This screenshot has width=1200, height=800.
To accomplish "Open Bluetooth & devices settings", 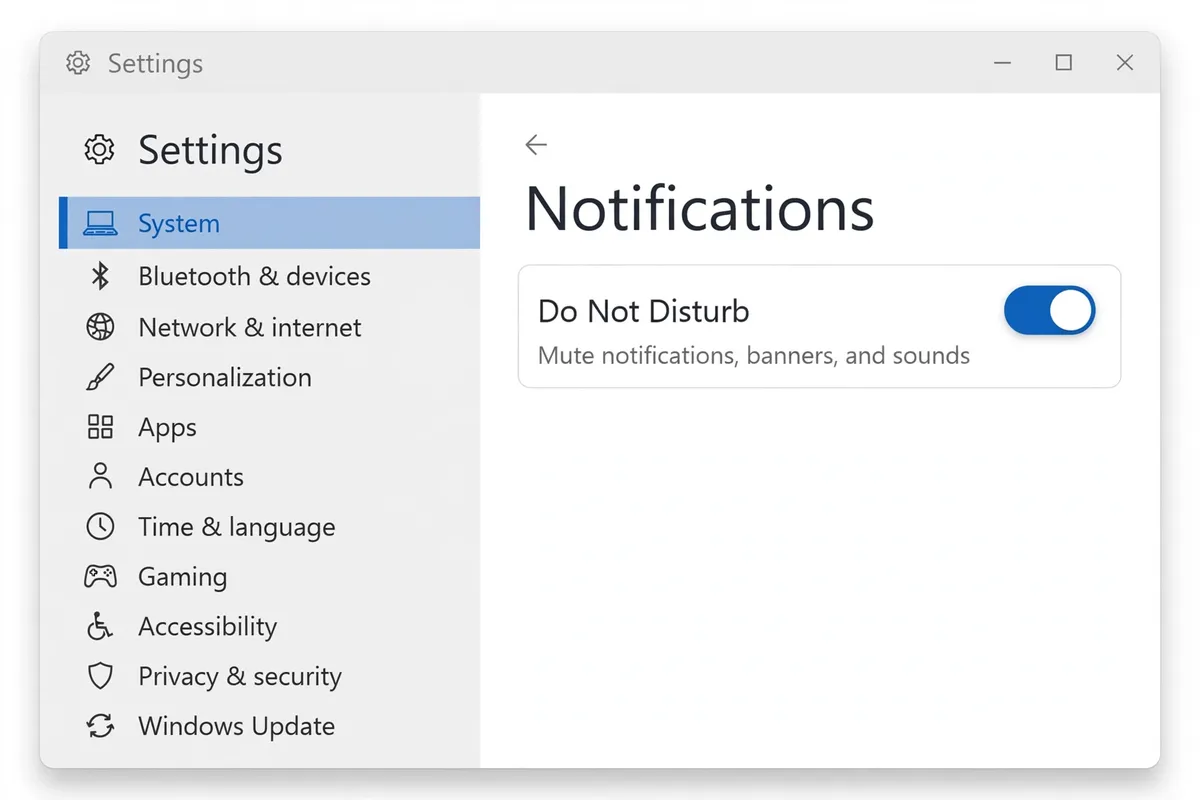I will pos(270,276).
